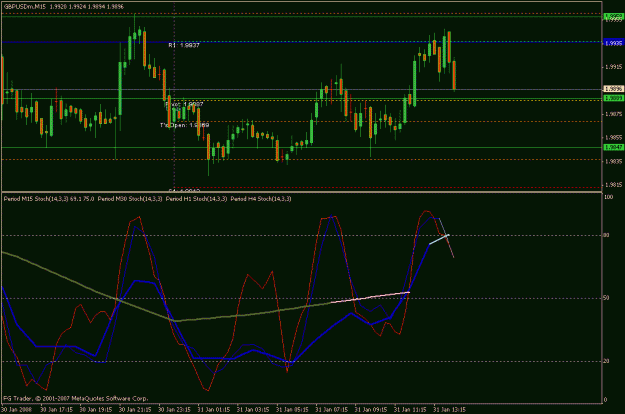The height and width of the screenshot is (414, 625).
Task: Click the 30 Jan 17:15 time label
Action: [x=57, y=410]
